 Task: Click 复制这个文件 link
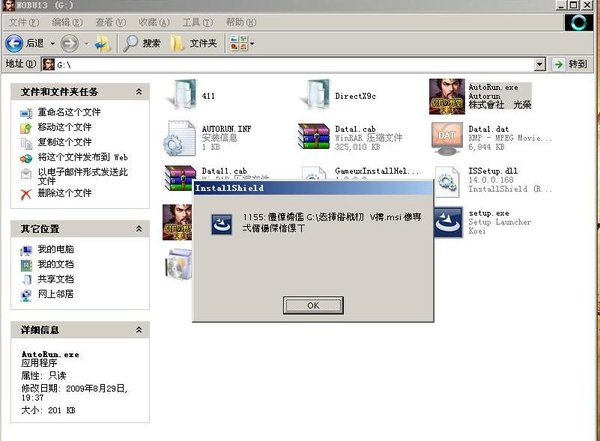(x=64, y=142)
